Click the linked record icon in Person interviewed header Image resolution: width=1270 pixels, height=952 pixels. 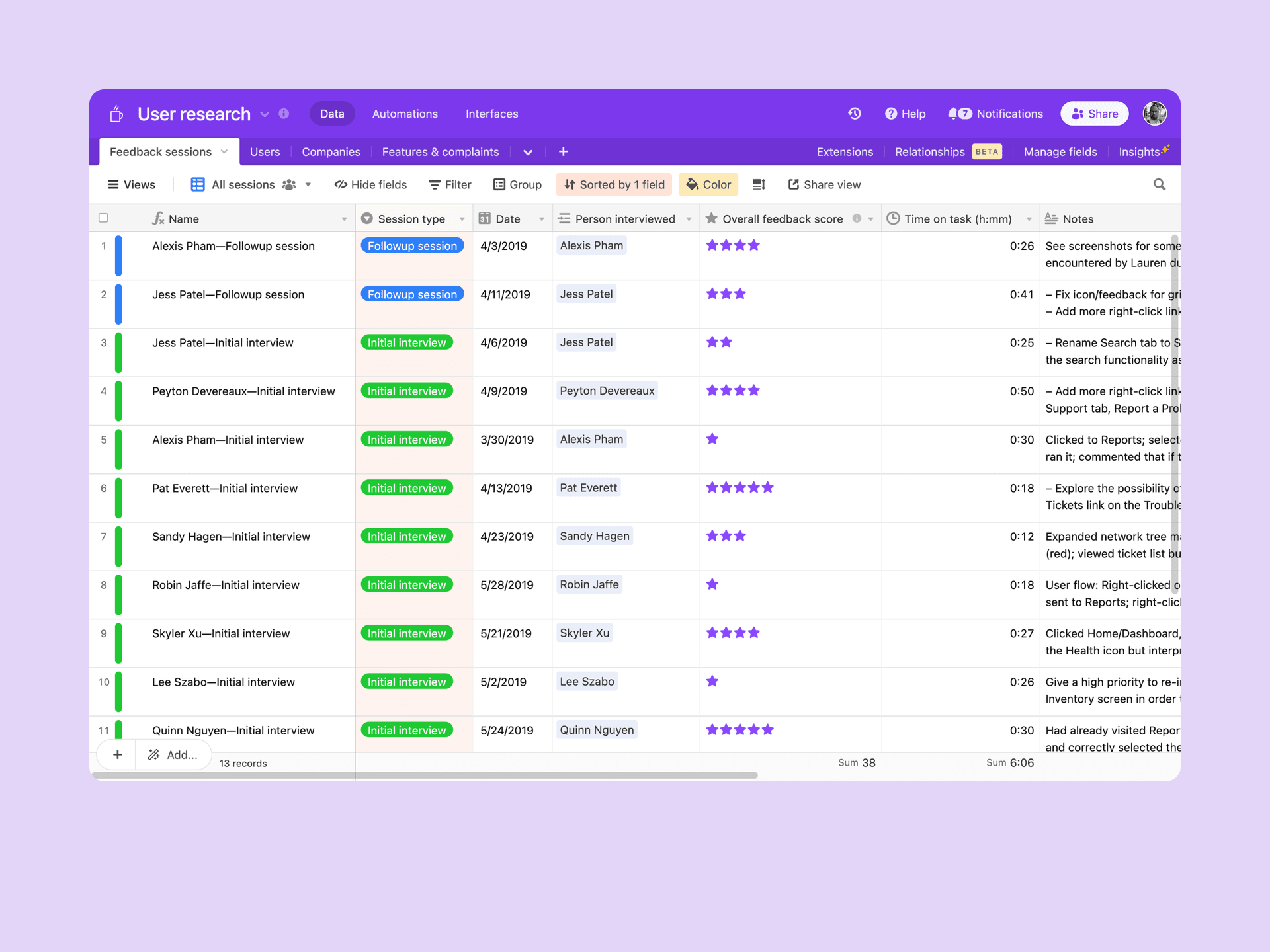pyautogui.click(x=564, y=218)
